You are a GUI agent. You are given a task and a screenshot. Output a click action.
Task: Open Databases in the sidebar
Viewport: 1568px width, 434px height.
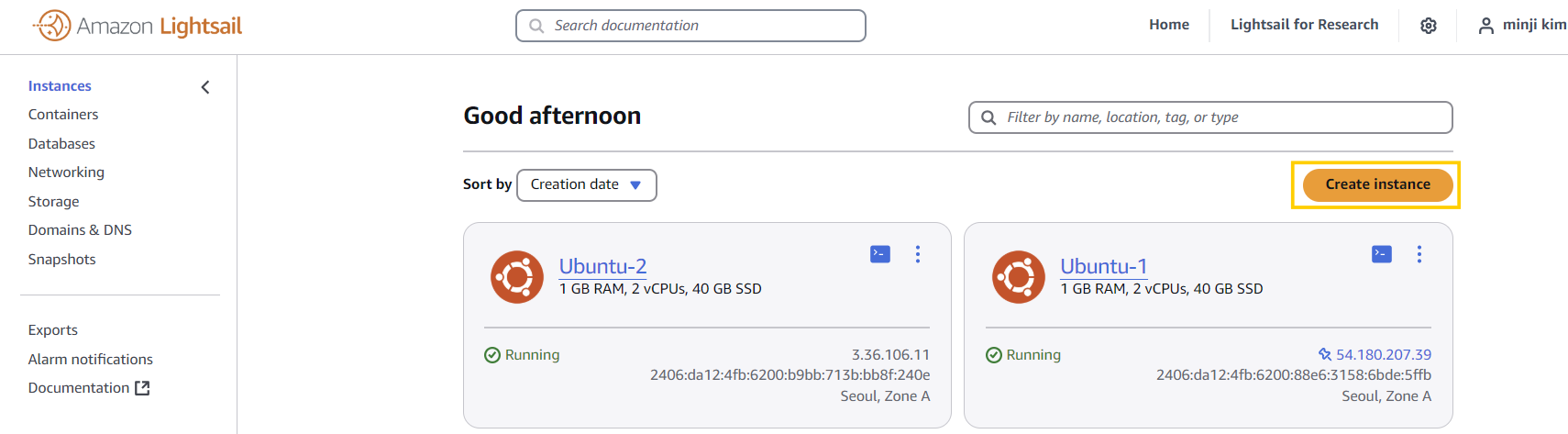pos(61,144)
